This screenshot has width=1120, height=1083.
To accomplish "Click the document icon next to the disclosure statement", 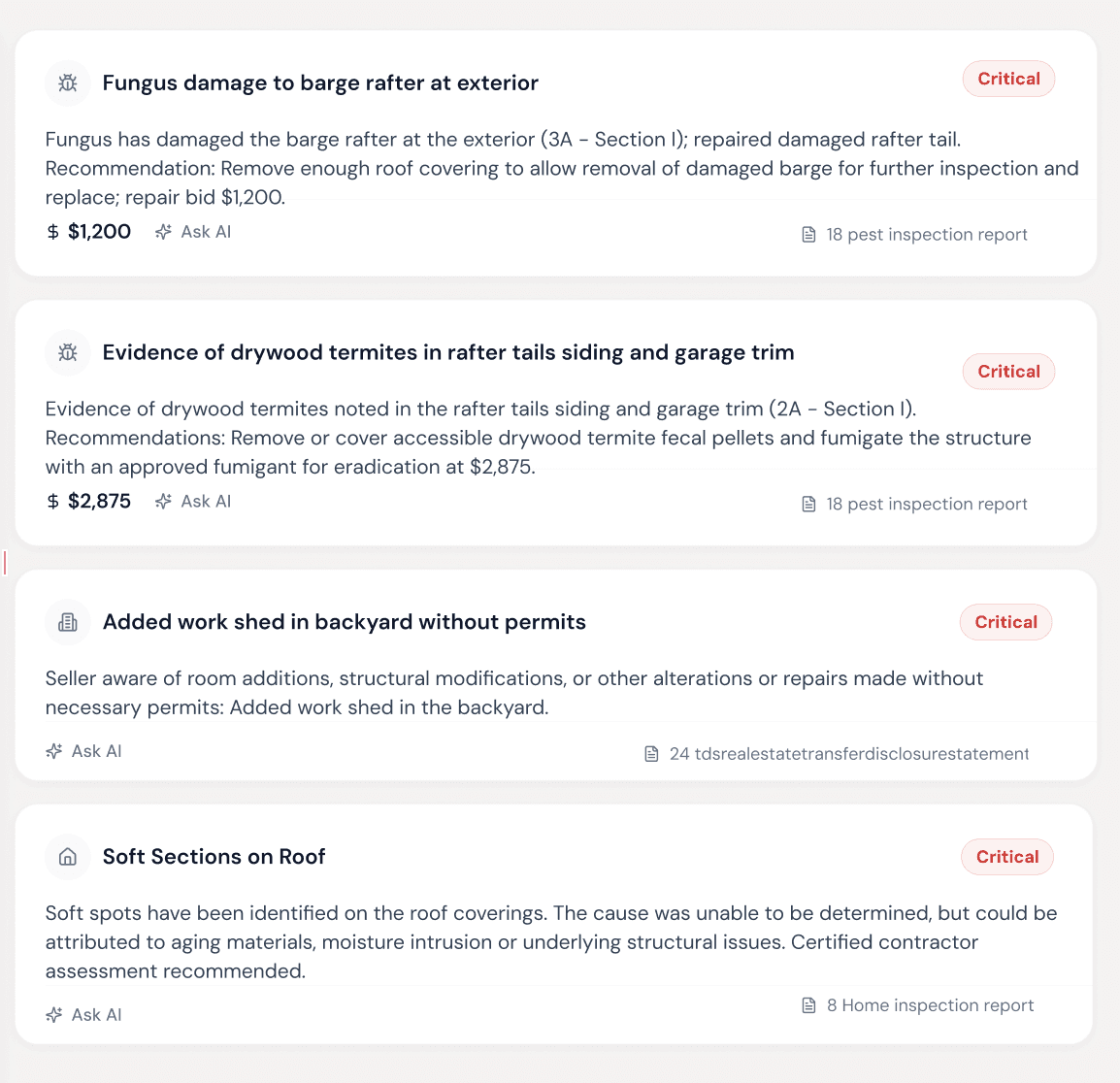I will (651, 752).
